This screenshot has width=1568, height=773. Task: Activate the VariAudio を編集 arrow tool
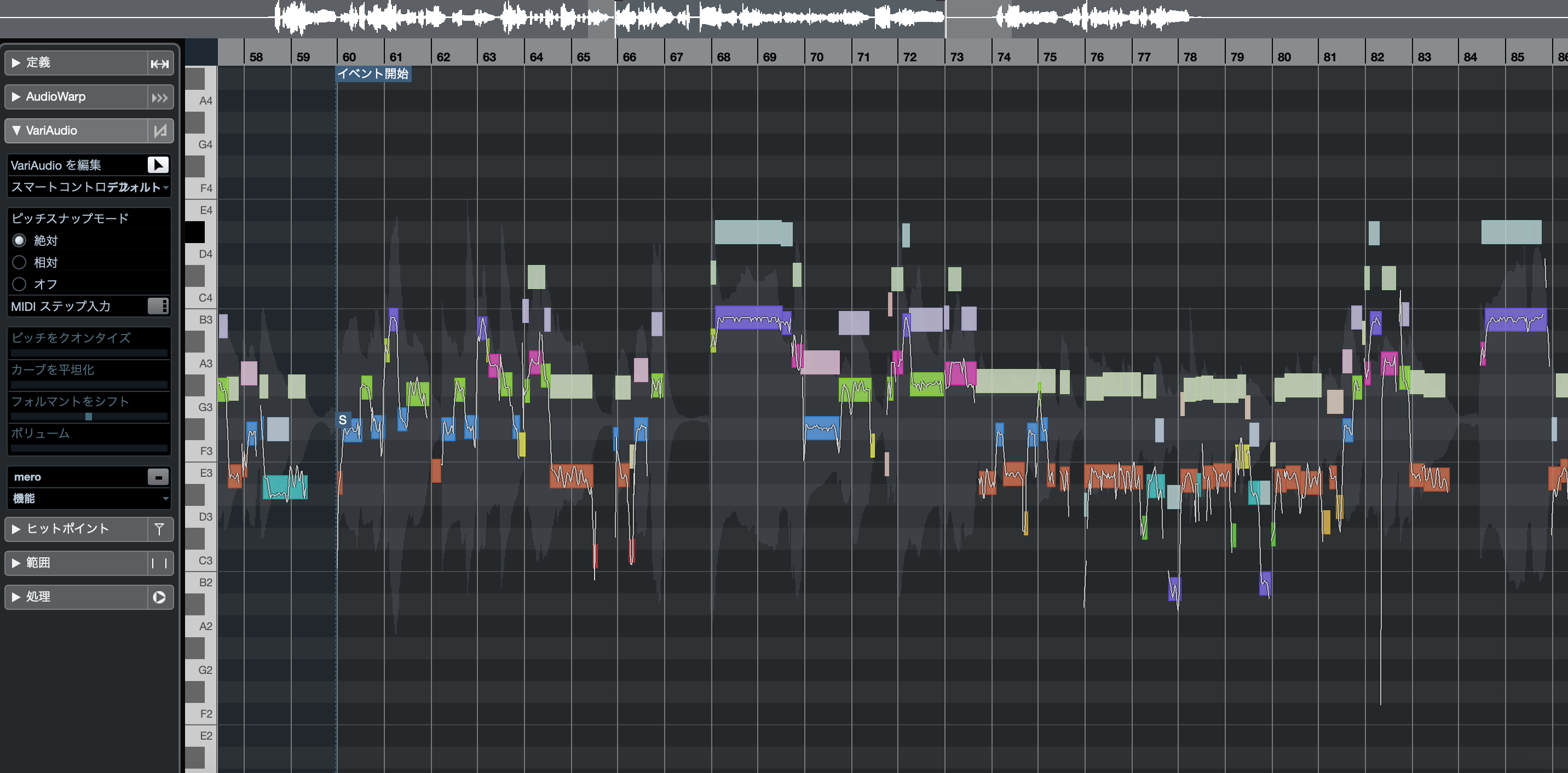tap(158, 165)
